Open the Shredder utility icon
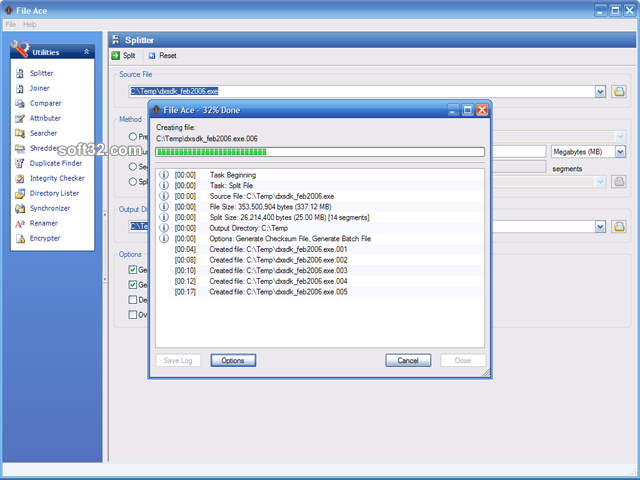Screen dimensions: 640x480 20,148
